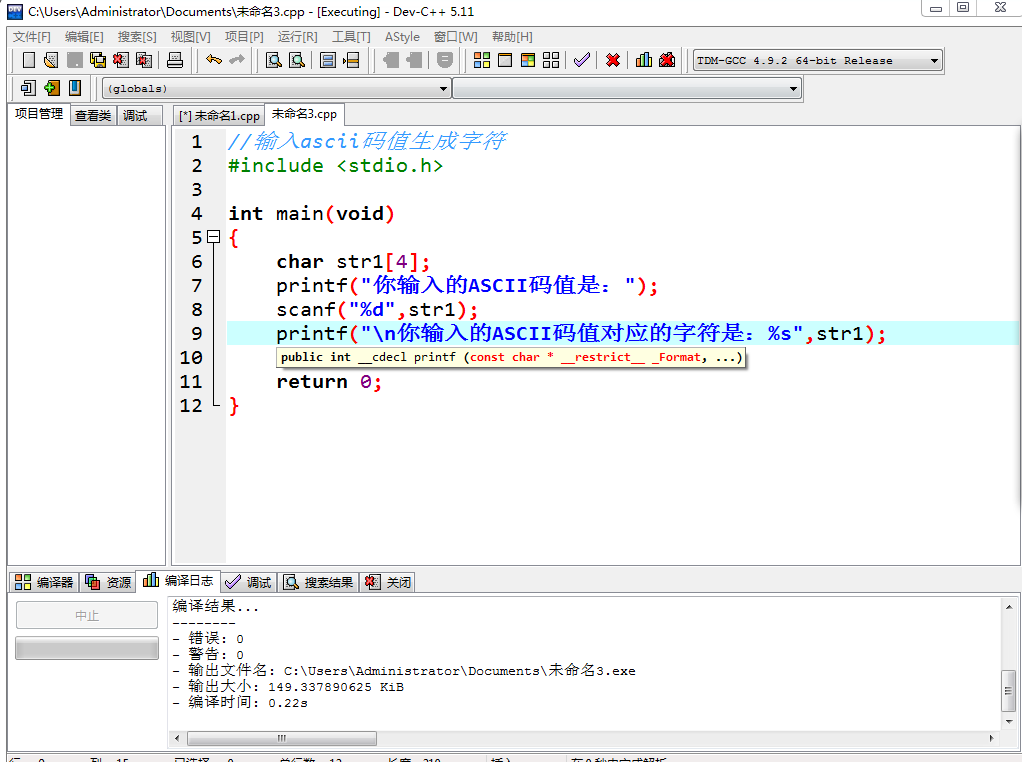Collapse the code fold at line 5
This screenshot has width=1022, height=762.
214,237
